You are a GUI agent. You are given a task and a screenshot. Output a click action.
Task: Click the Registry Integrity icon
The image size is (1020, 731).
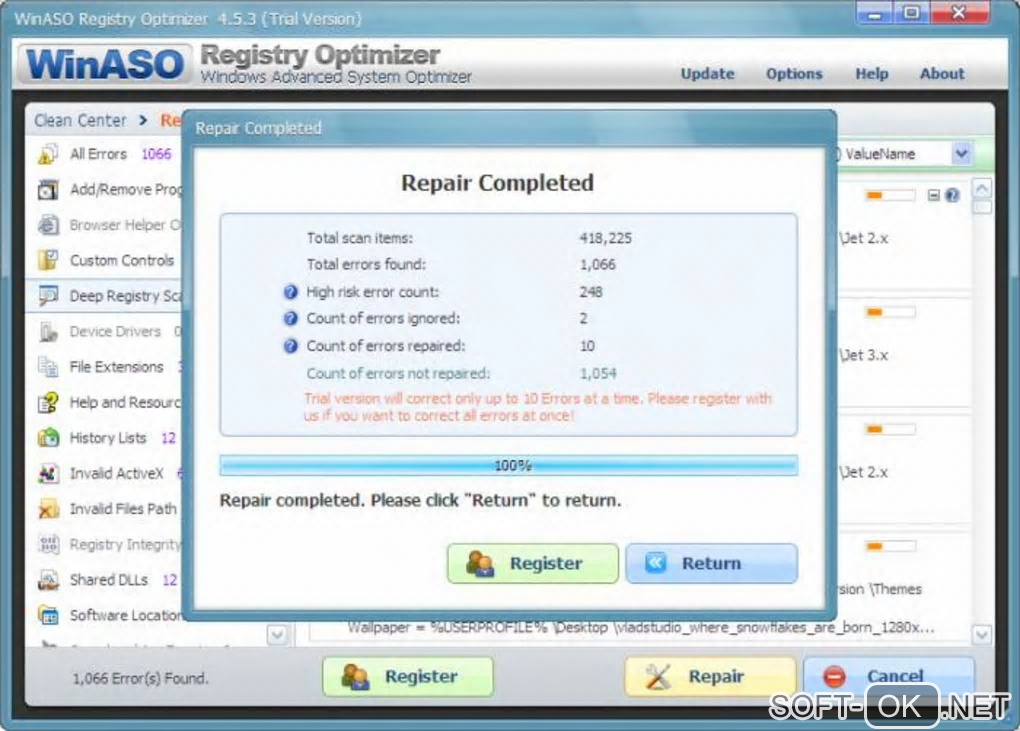pyautogui.click(x=48, y=544)
